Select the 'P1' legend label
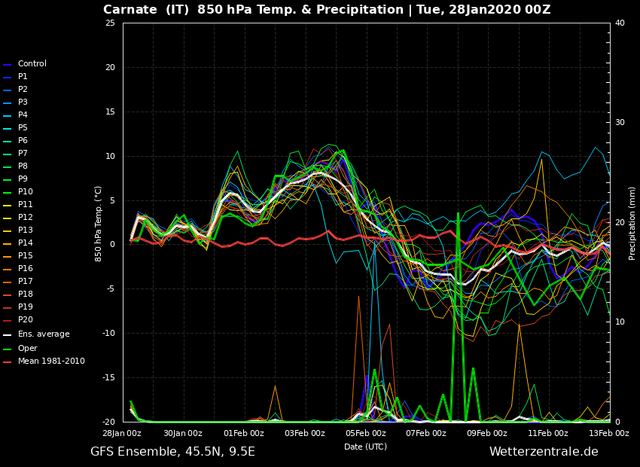Viewport: 640px width, 467px height. point(22,76)
